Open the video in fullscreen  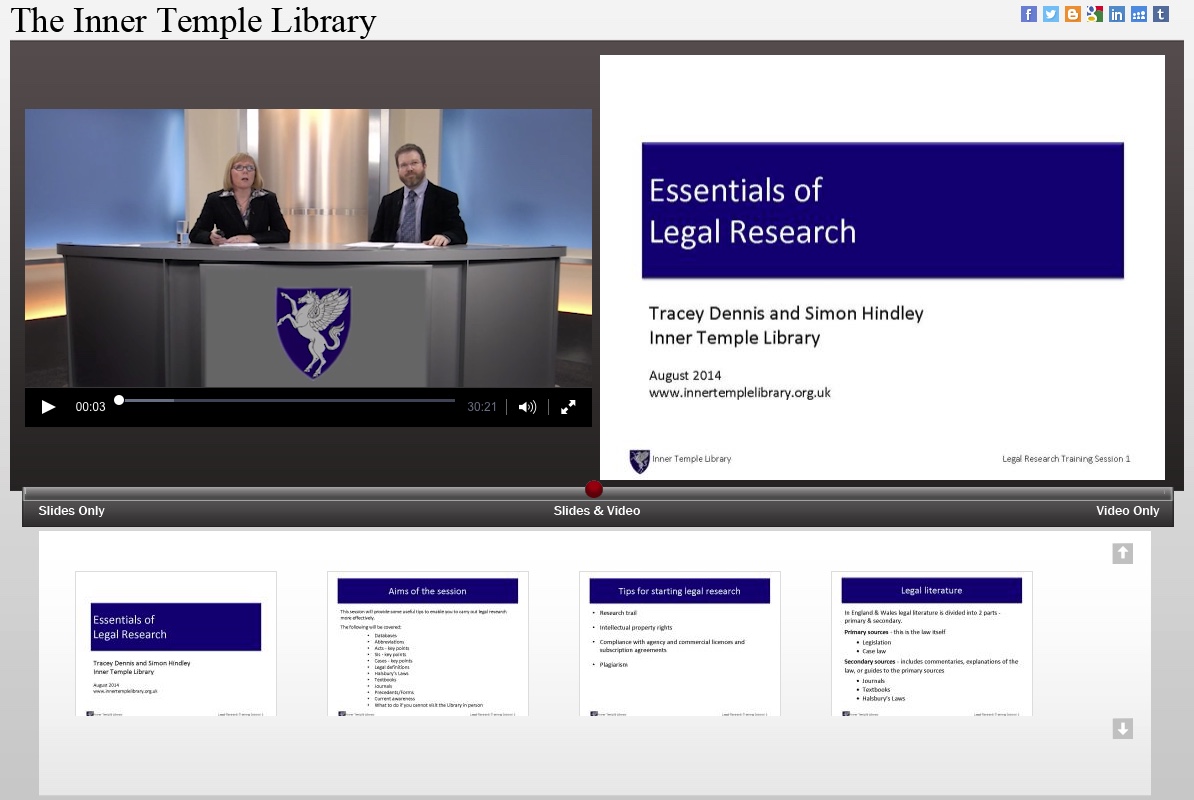[x=568, y=407]
